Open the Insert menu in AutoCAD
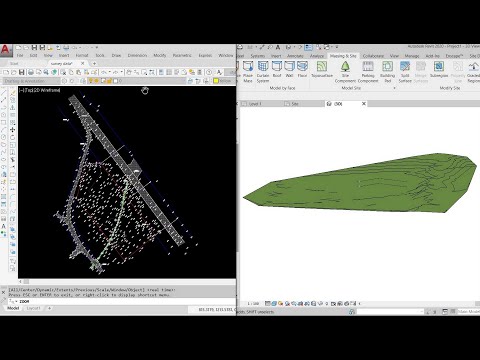 tap(64, 55)
